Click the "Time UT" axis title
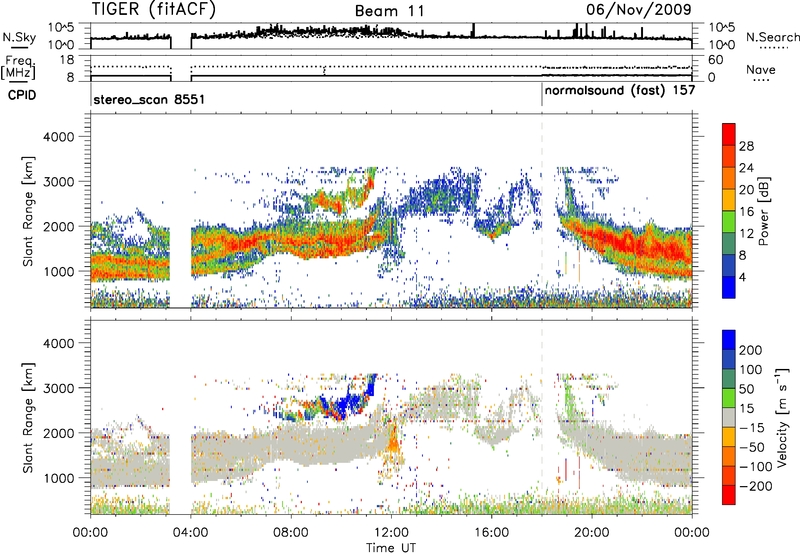Image resolution: width=800 pixels, height=554 pixels. coord(391,548)
